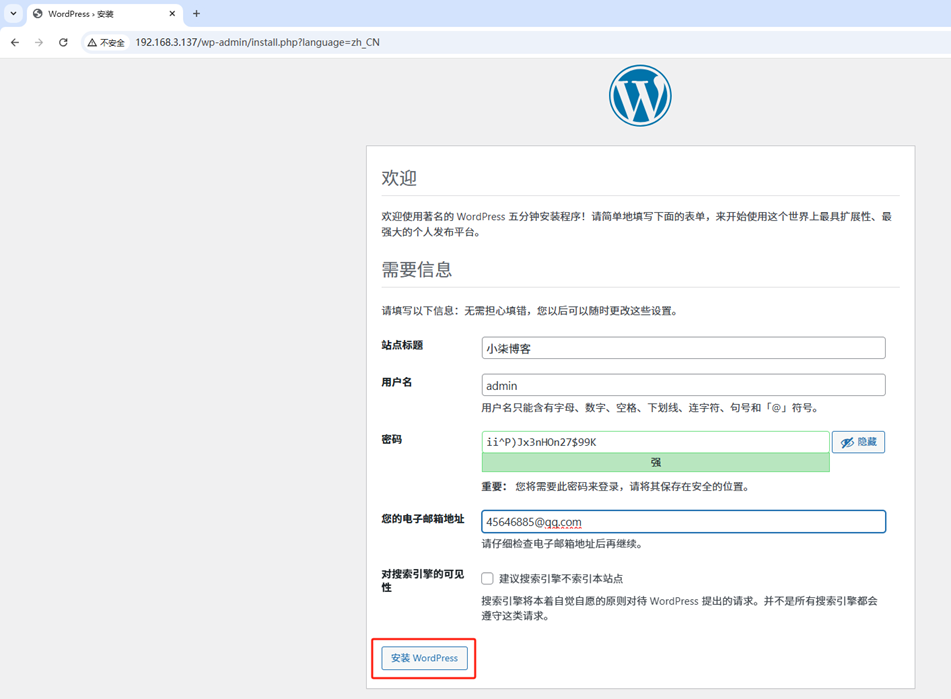Click the email address input field
Image resolution: width=951 pixels, height=699 pixels.
684,521
